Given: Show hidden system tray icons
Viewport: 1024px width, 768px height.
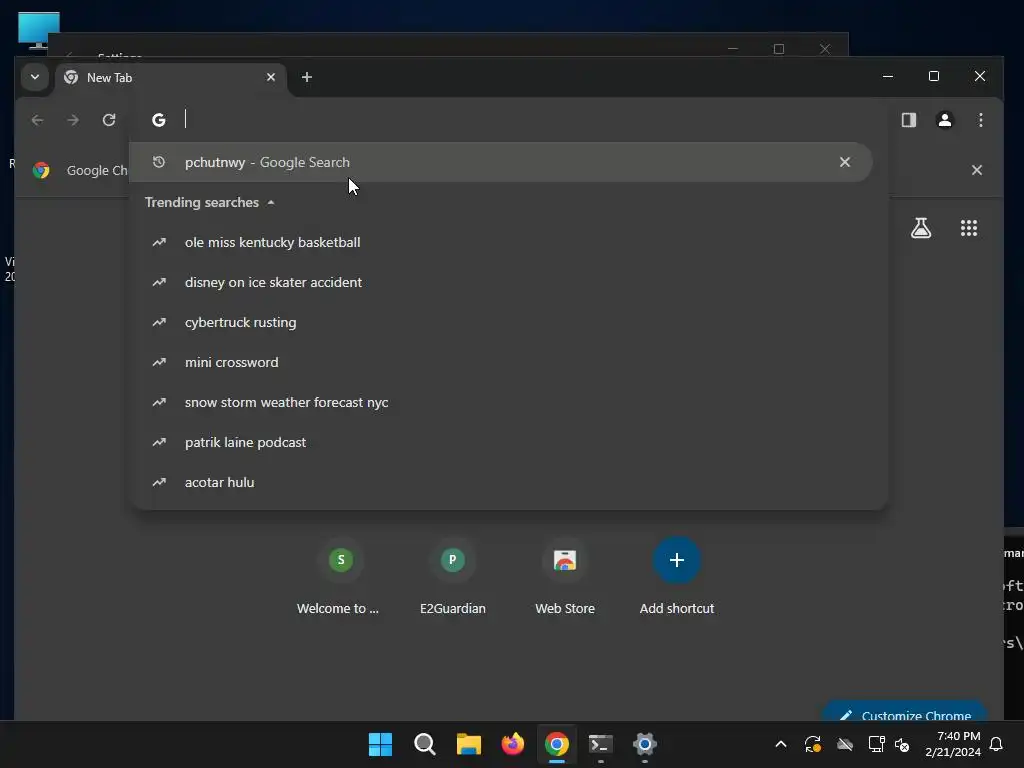Looking at the screenshot, I should click(780, 744).
